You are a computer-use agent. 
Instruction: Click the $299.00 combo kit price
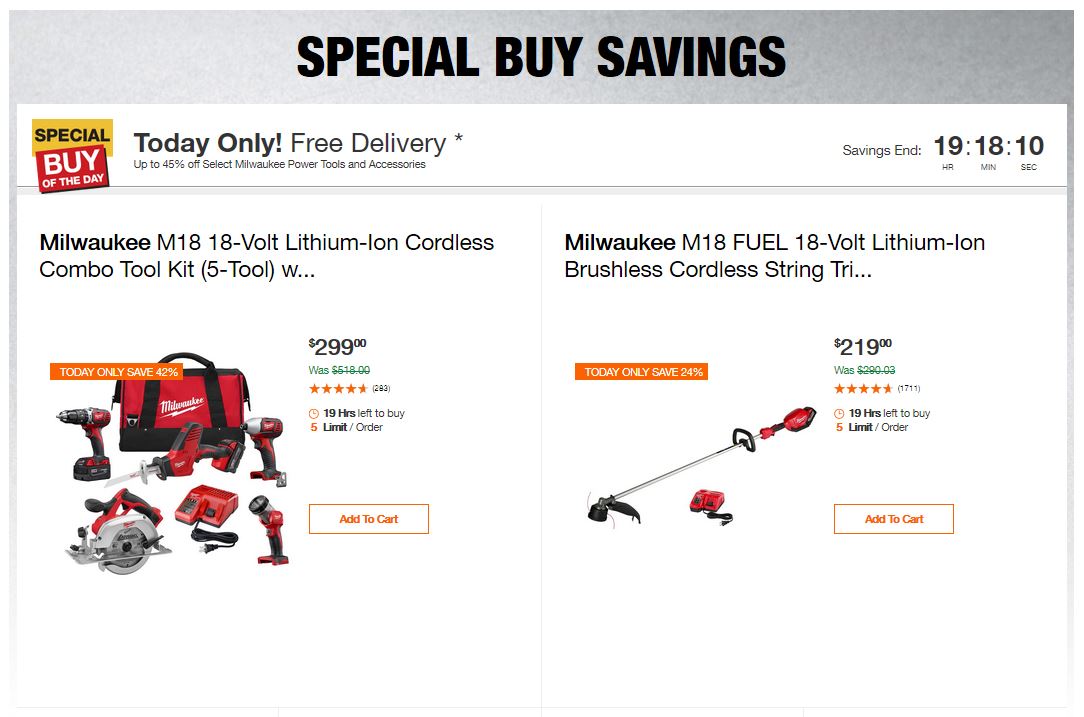(x=337, y=347)
